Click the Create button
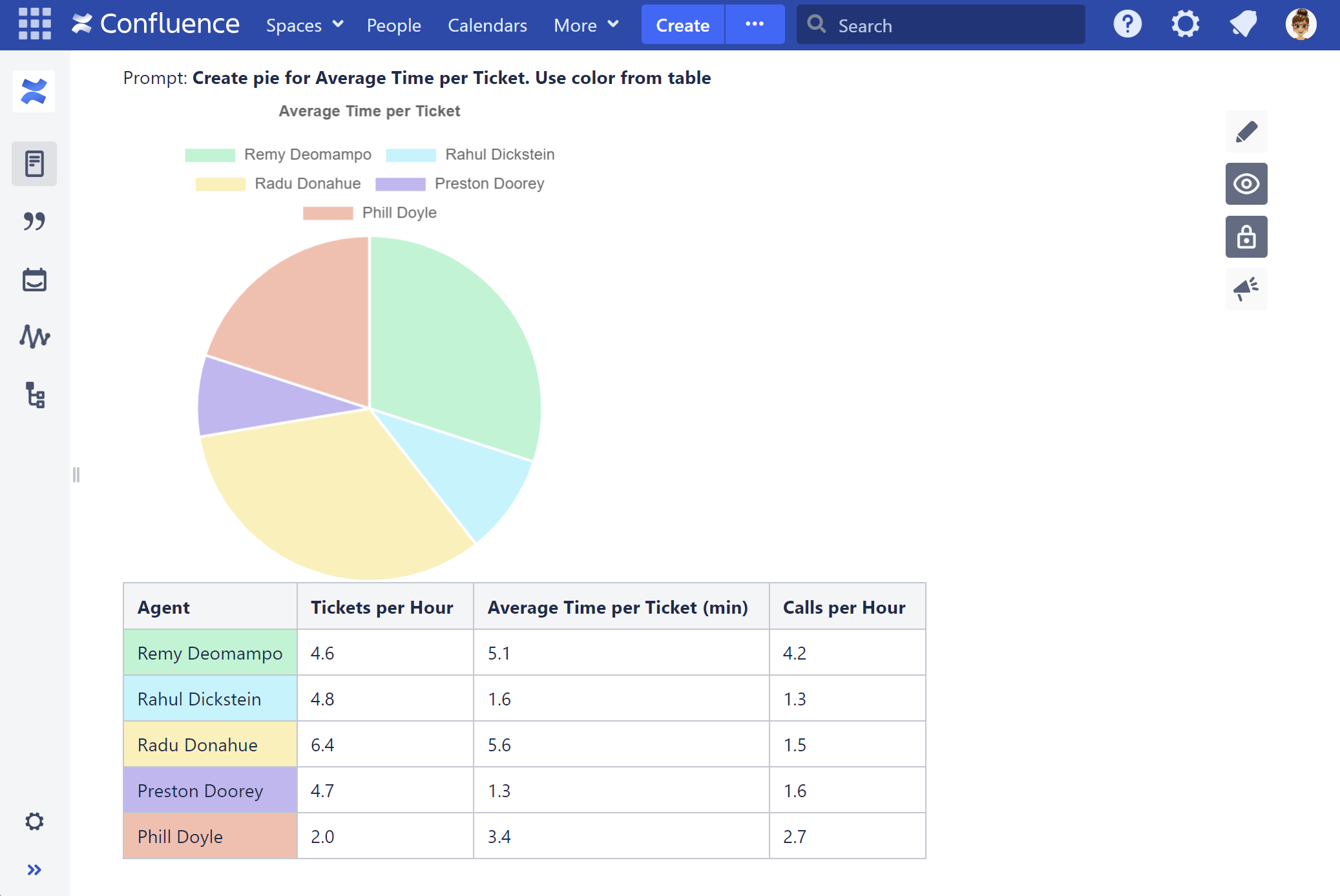This screenshot has height=896, width=1340. [682, 25]
